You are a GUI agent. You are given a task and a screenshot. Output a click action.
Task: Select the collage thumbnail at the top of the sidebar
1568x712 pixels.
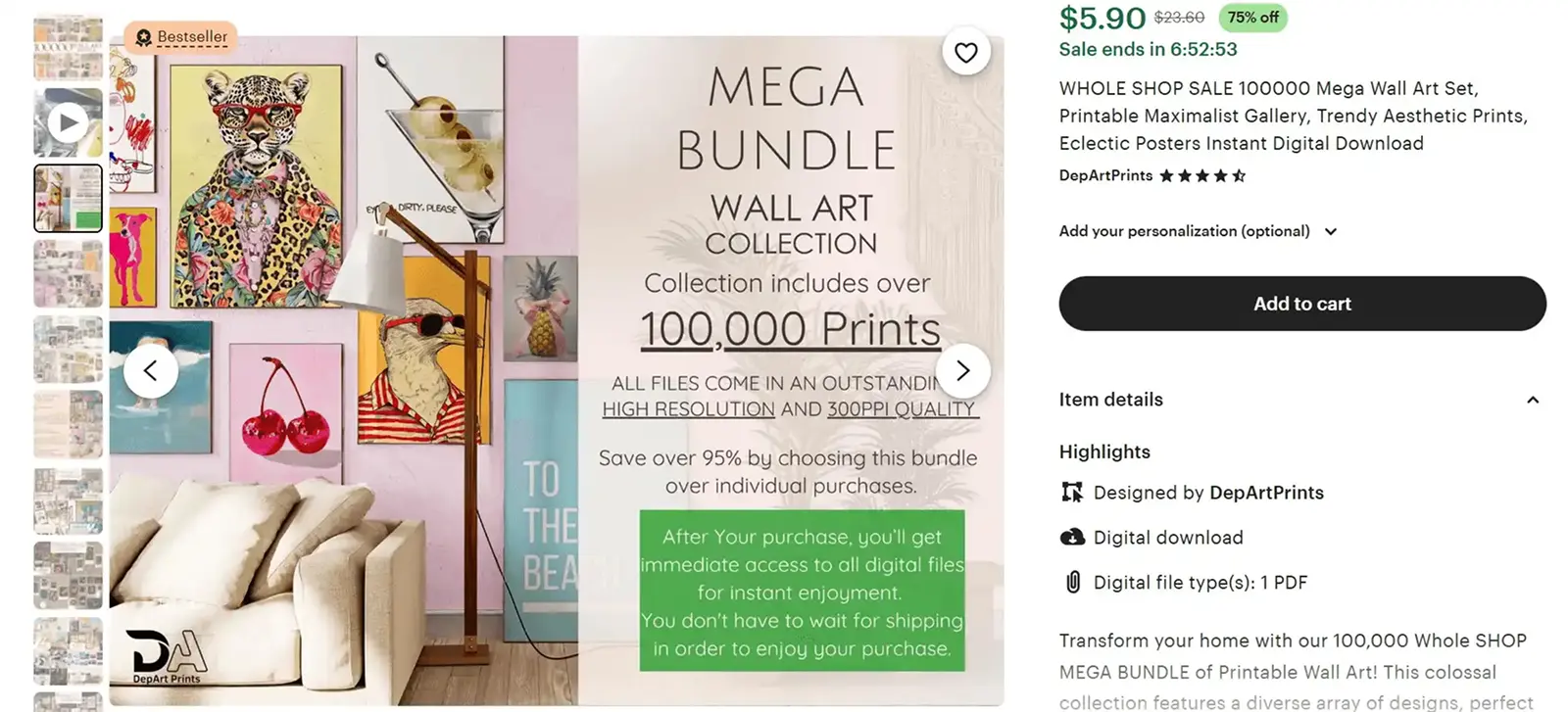68,46
